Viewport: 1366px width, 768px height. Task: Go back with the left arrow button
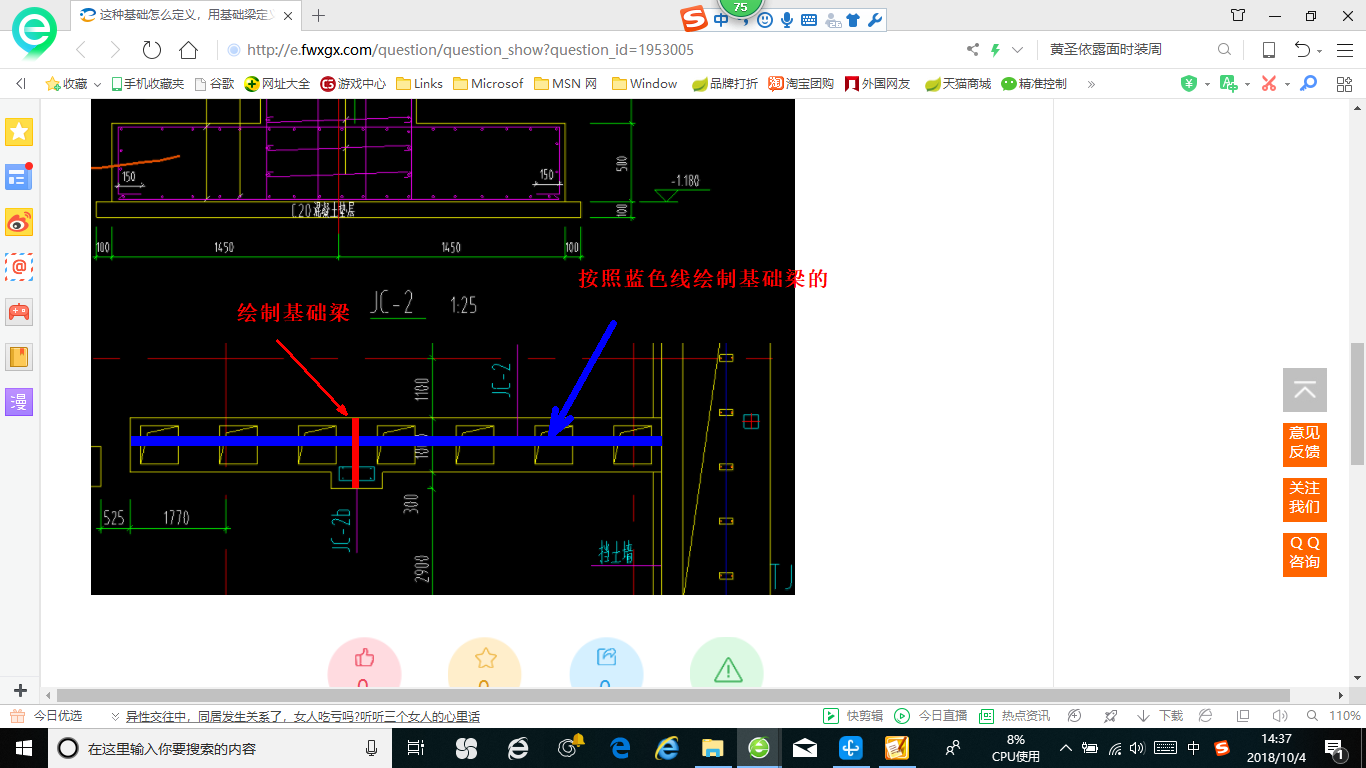(81, 50)
